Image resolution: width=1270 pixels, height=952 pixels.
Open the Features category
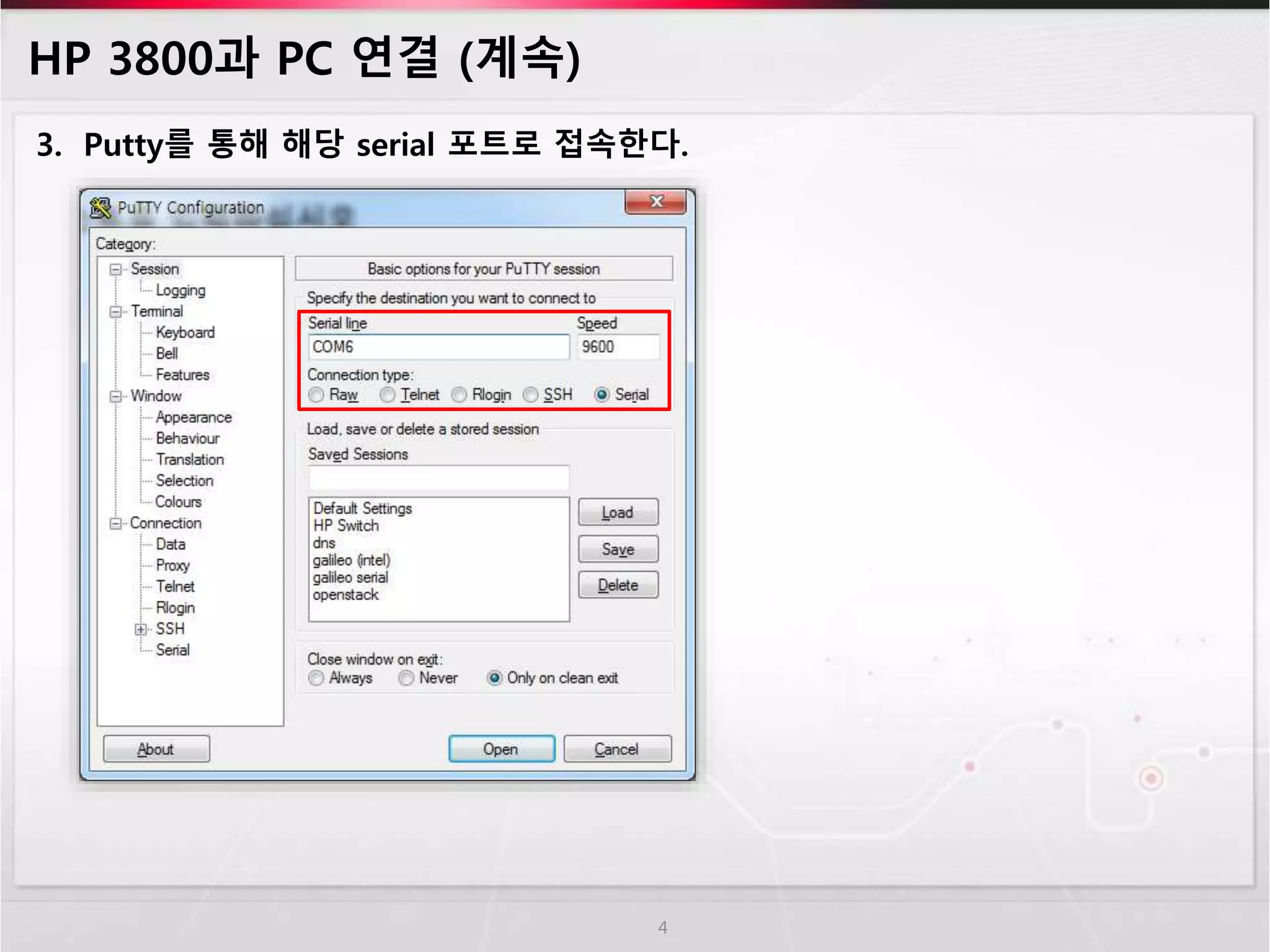[182, 375]
